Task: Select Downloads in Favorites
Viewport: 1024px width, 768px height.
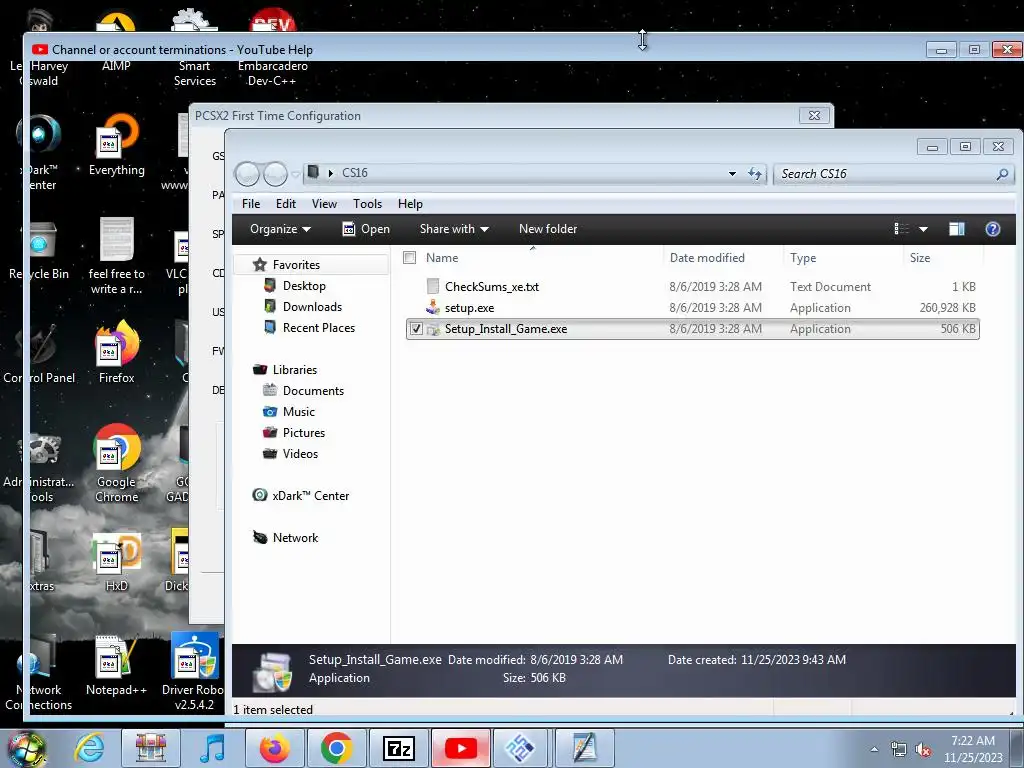Action: tap(312, 307)
